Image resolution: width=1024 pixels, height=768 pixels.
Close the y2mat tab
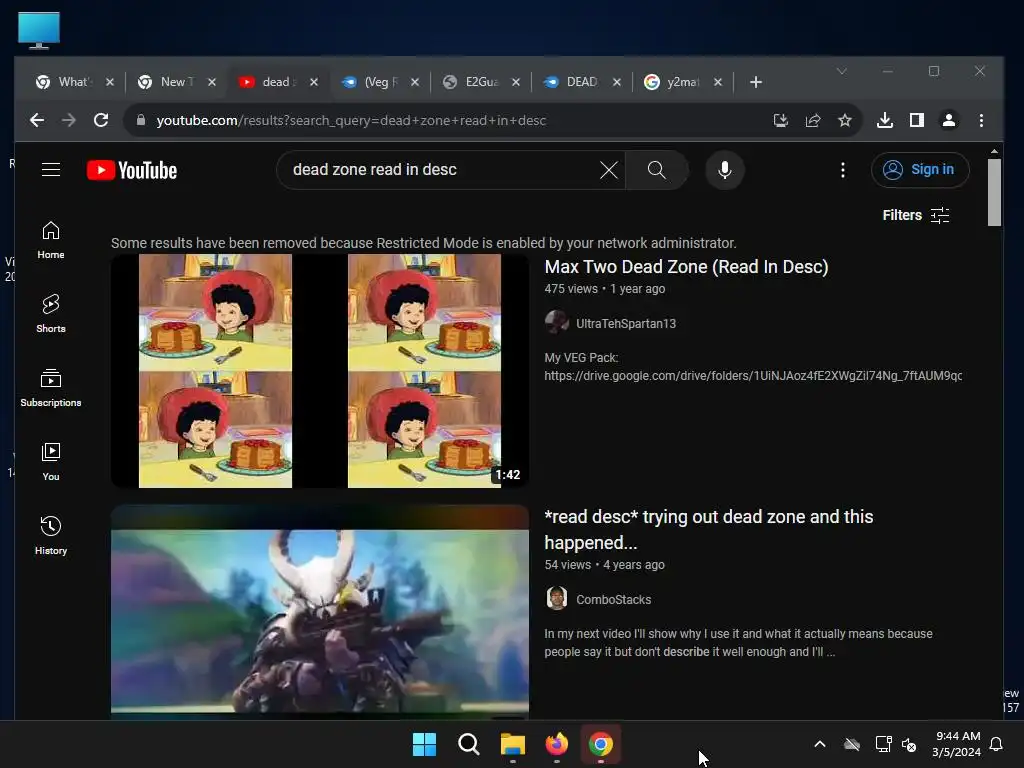[718, 82]
